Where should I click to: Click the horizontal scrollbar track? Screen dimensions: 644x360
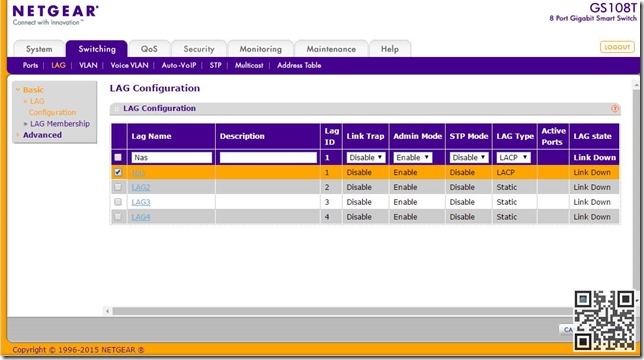click(x=341, y=311)
